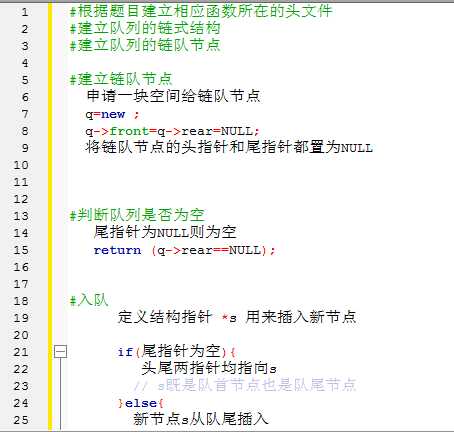Click line number 21 in the gutter
The image size is (454, 432).
[21, 352]
